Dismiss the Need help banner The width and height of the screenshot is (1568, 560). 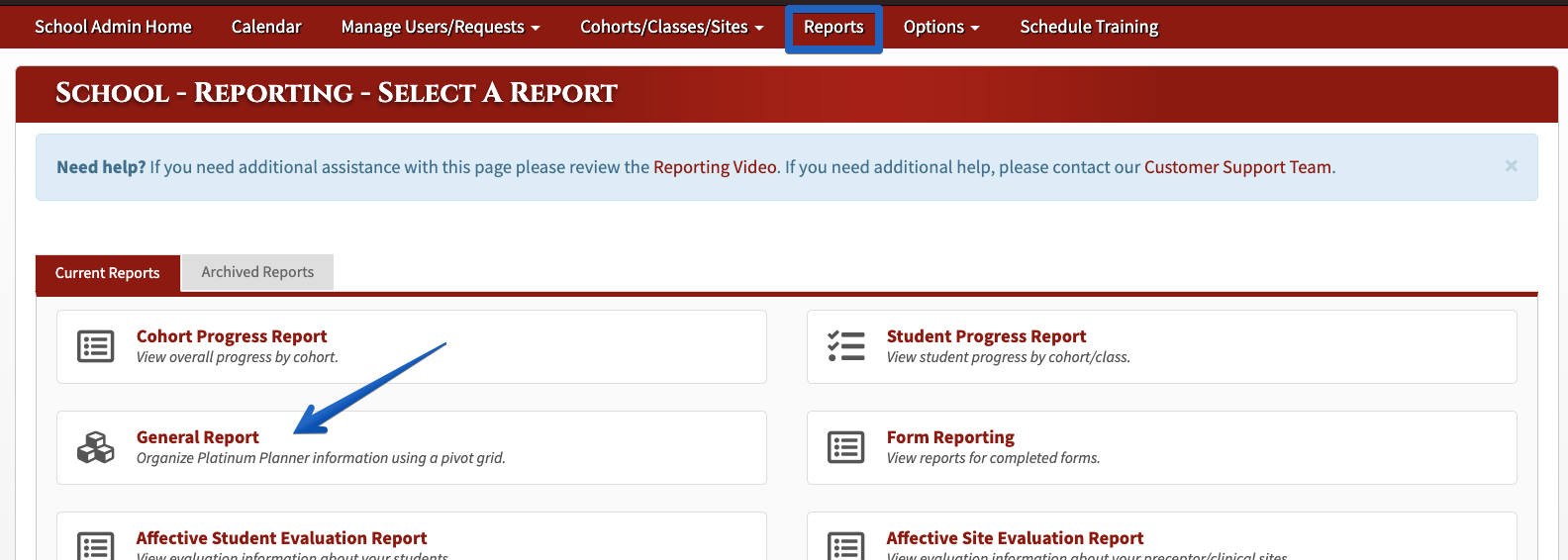[1511, 166]
